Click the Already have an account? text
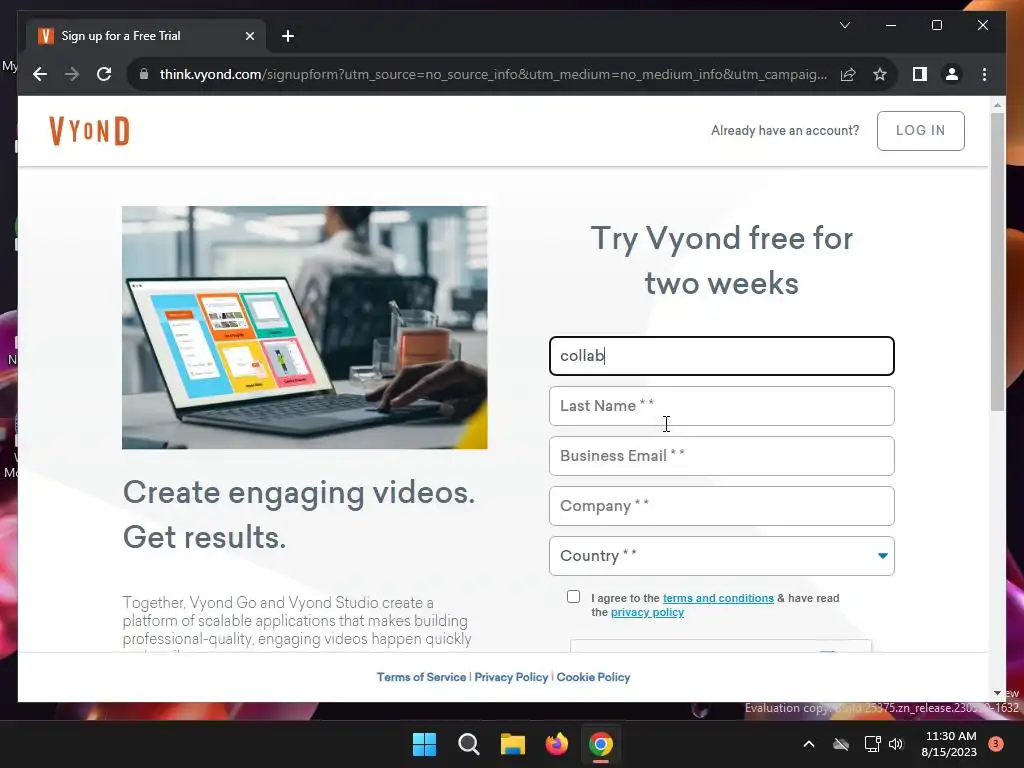The height and width of the screenshot is (768, 1024). (x=785, y=131)
